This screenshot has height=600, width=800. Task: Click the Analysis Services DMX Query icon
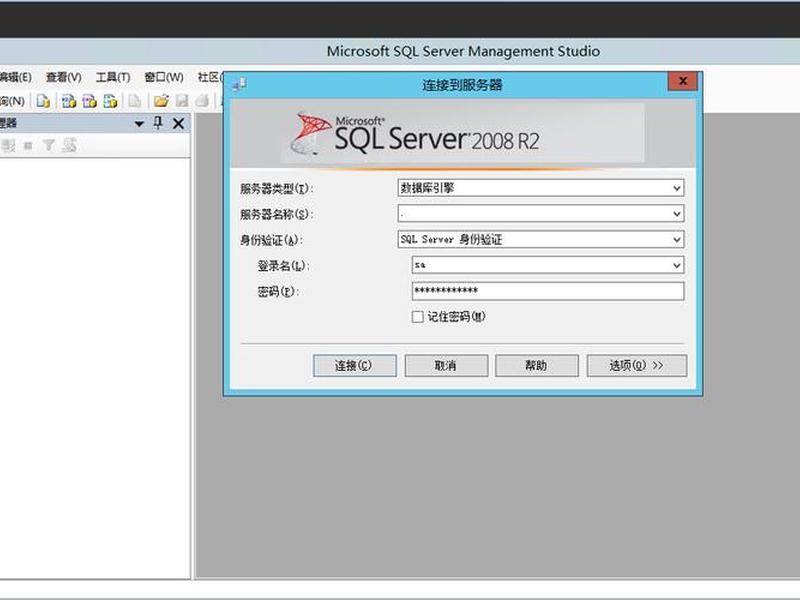pos(89,101)
